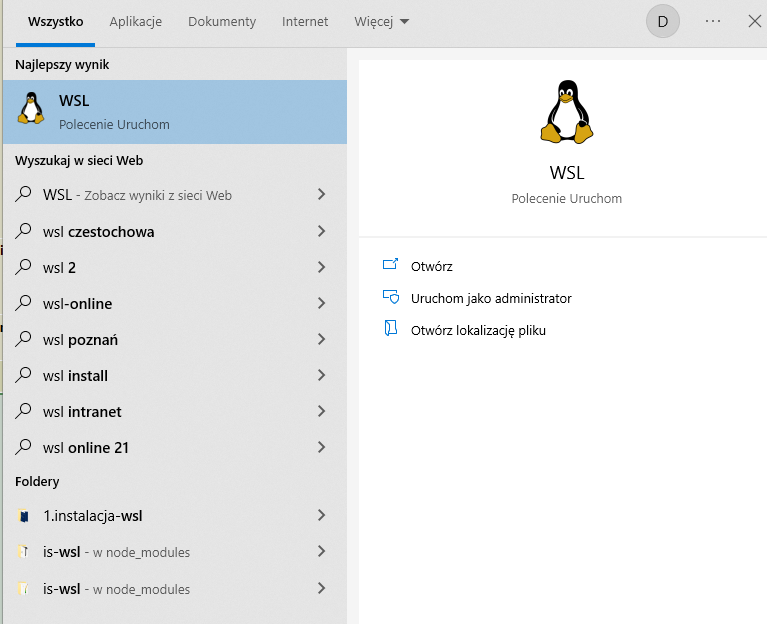Click the magnifier icon next to 'wsl 2'
Image resolution: width=767 pixels, height=624 pixels.
tap(23, 267)
